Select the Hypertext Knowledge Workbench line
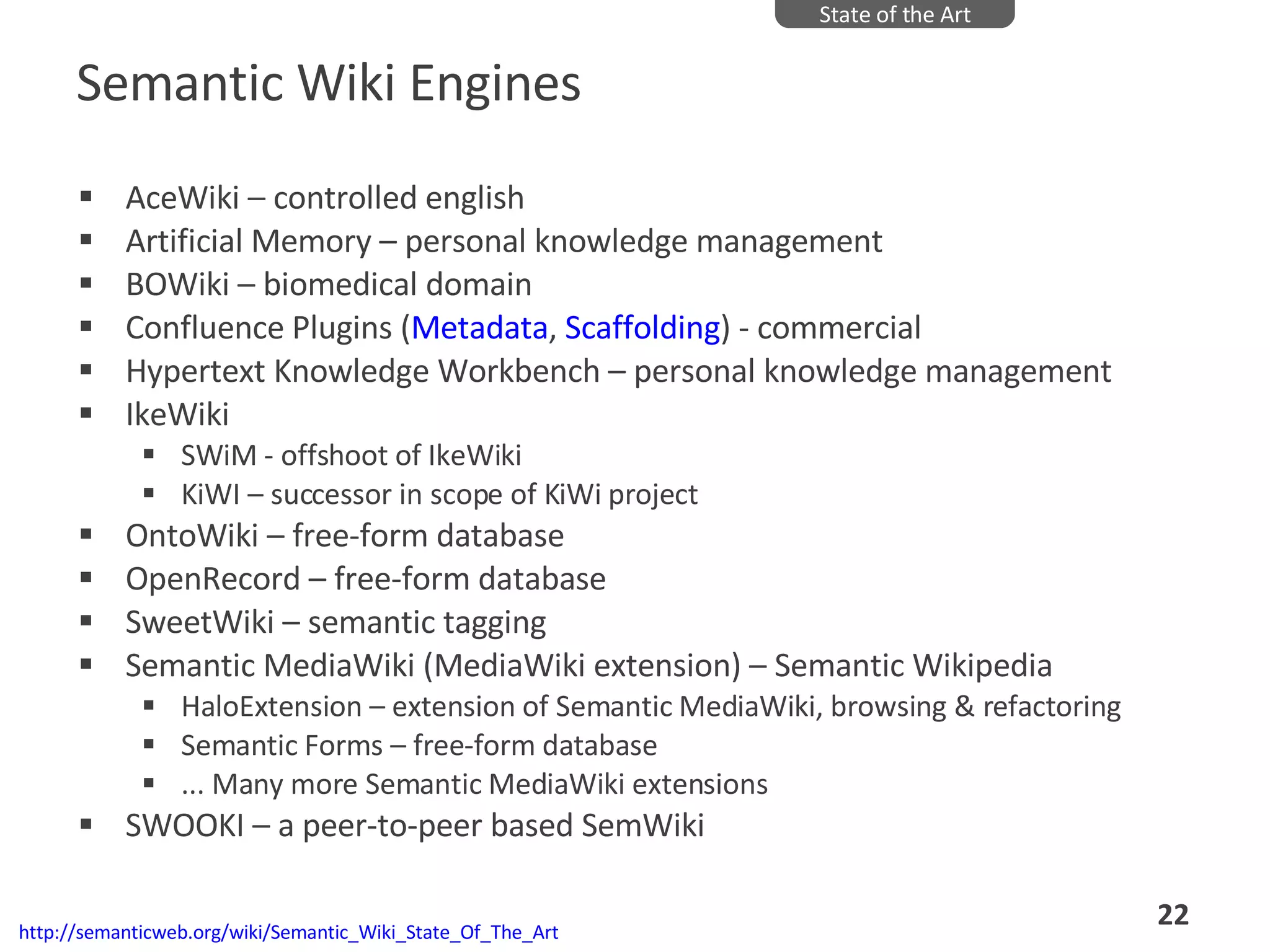Image resolution: width=1270 pixels, height=952 pixels. point(618,371)
